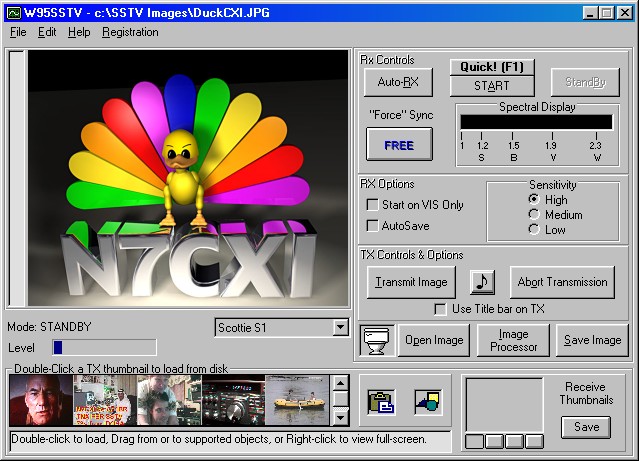Check Use Title bar on TX
Image resolution: width=639 pixels, height=461 pixels.
pyautogui.click(x=440, y=309)
